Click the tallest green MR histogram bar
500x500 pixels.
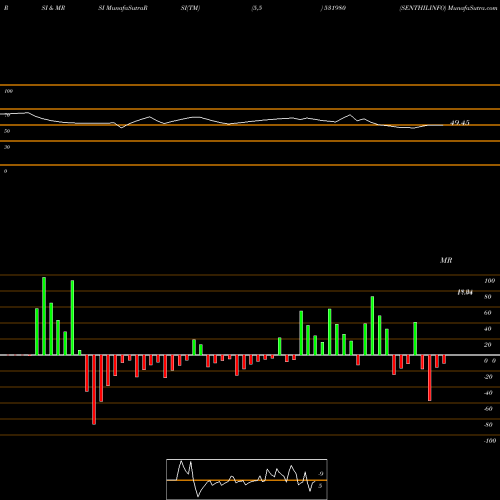pos(44,316)
